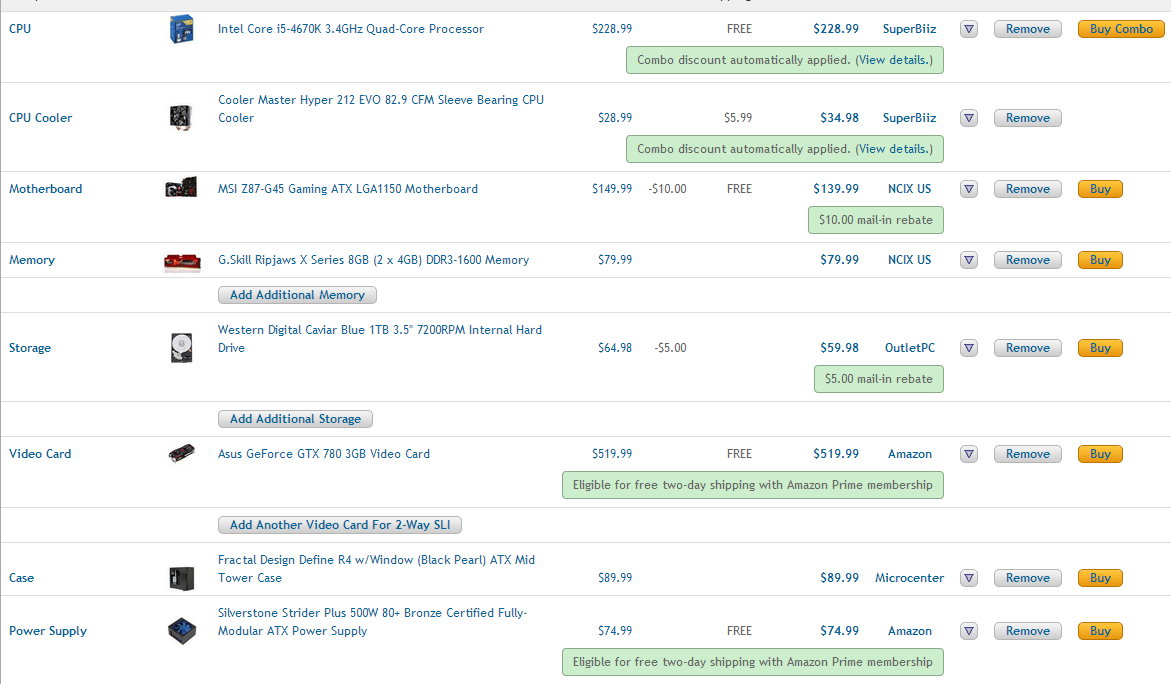1171x684 pixels.
Task: Click the NCIX US merchant for Motherboard
Action: [x=910, y=189]
